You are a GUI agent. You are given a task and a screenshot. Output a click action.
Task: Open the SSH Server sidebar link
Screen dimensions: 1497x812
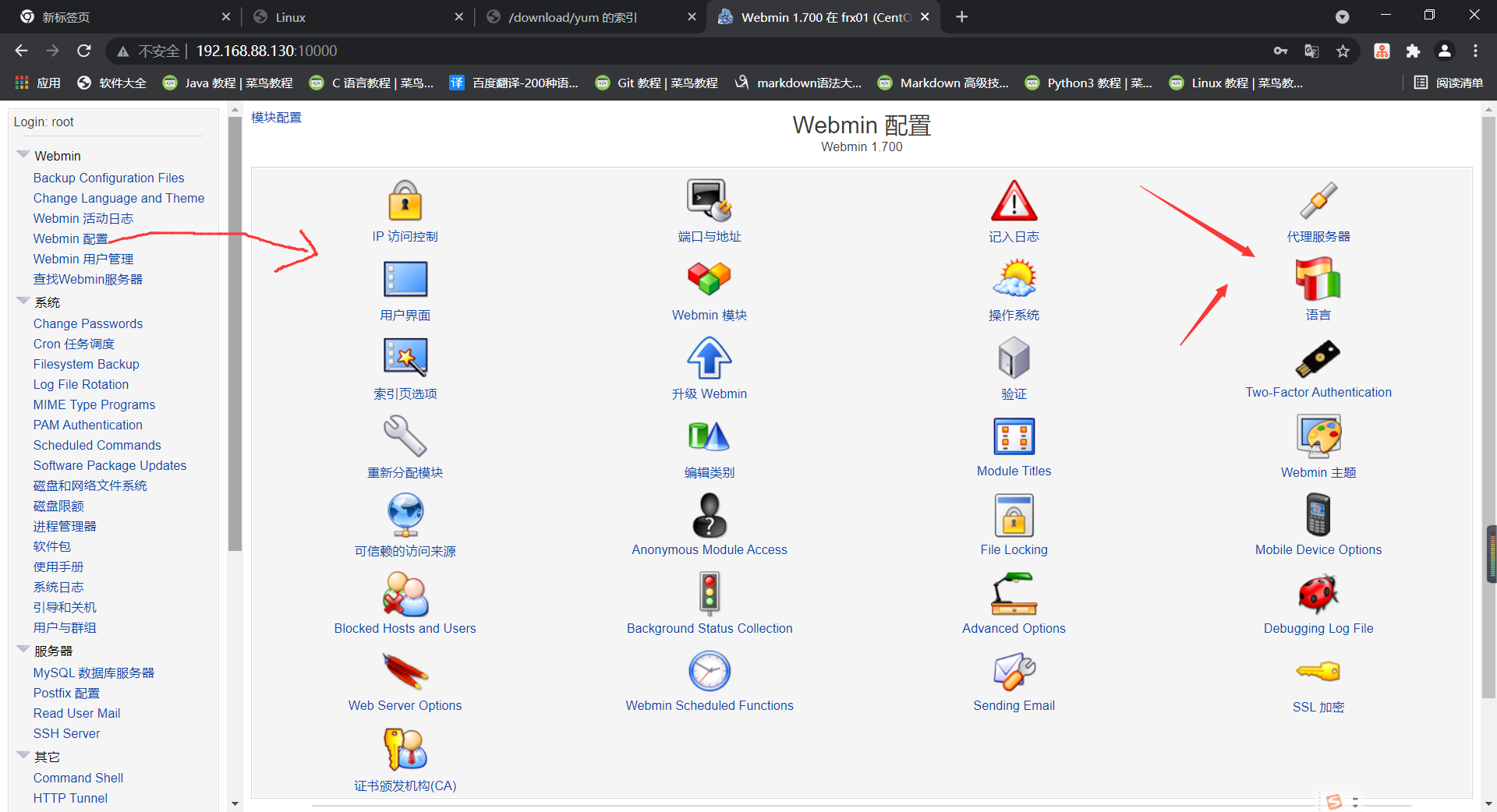coord(66,733)
